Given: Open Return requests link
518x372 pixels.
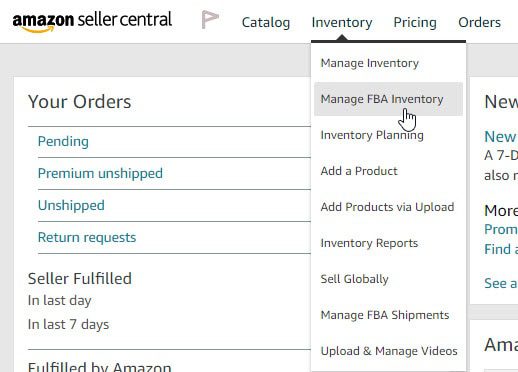Looking at the screenshot, I should click(x=87, y=237).
